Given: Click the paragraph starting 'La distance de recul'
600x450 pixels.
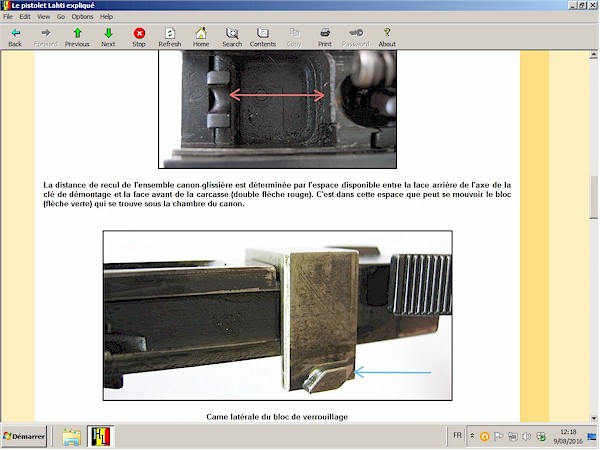Looking at the screenshot, I should pyautogui.click(x=277, y=194).
